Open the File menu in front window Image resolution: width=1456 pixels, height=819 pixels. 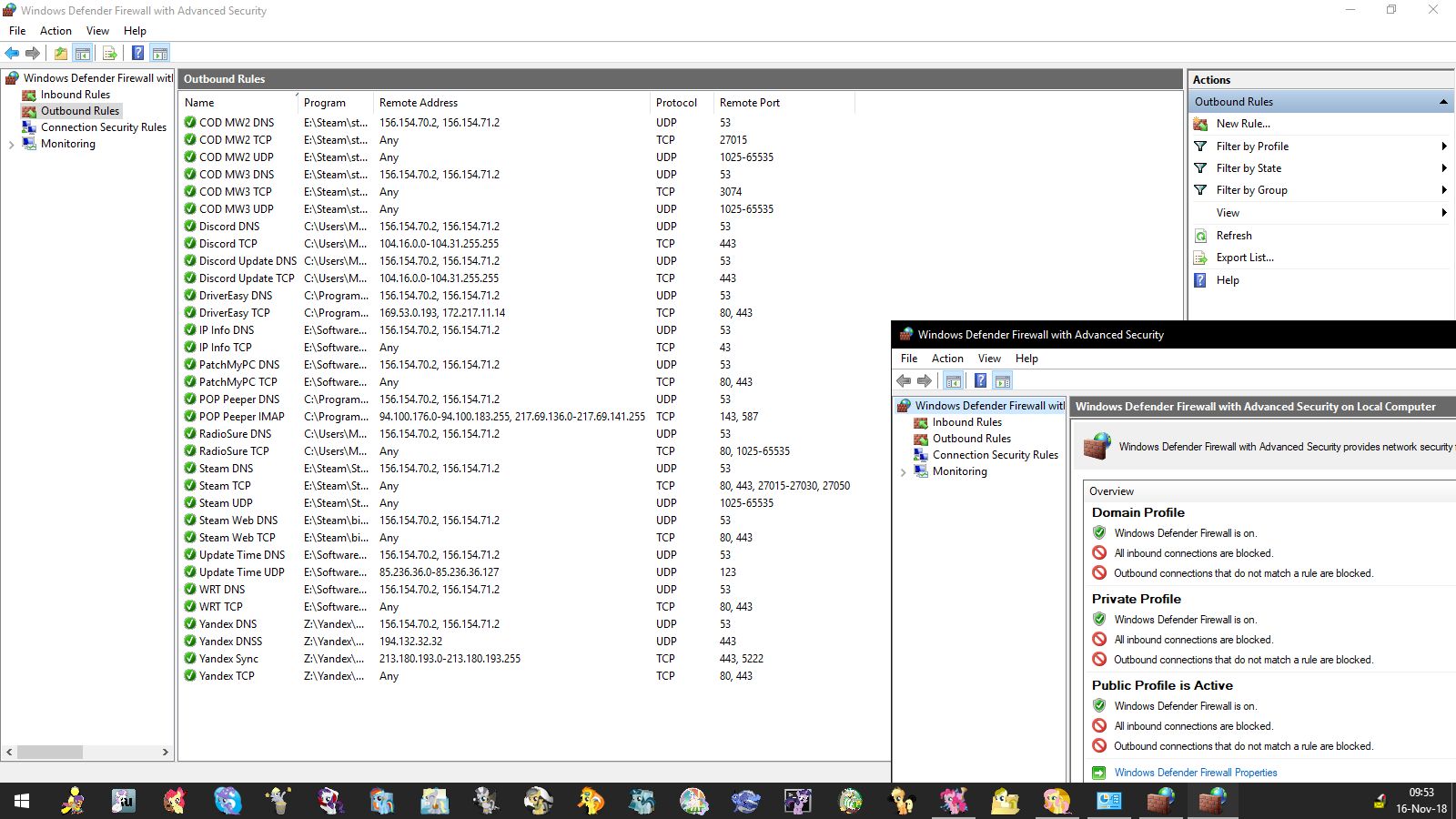pyautogui.click(x=909, y=359)
